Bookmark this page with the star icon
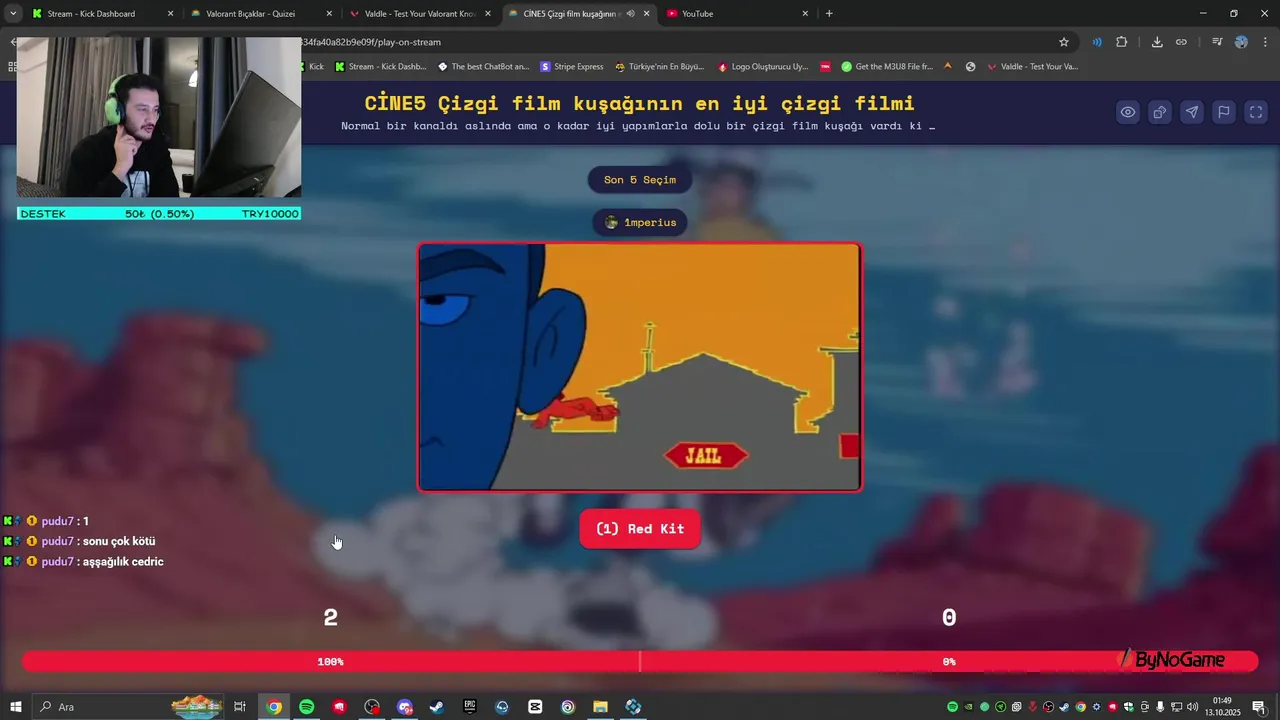 [x=1064, y=42]
